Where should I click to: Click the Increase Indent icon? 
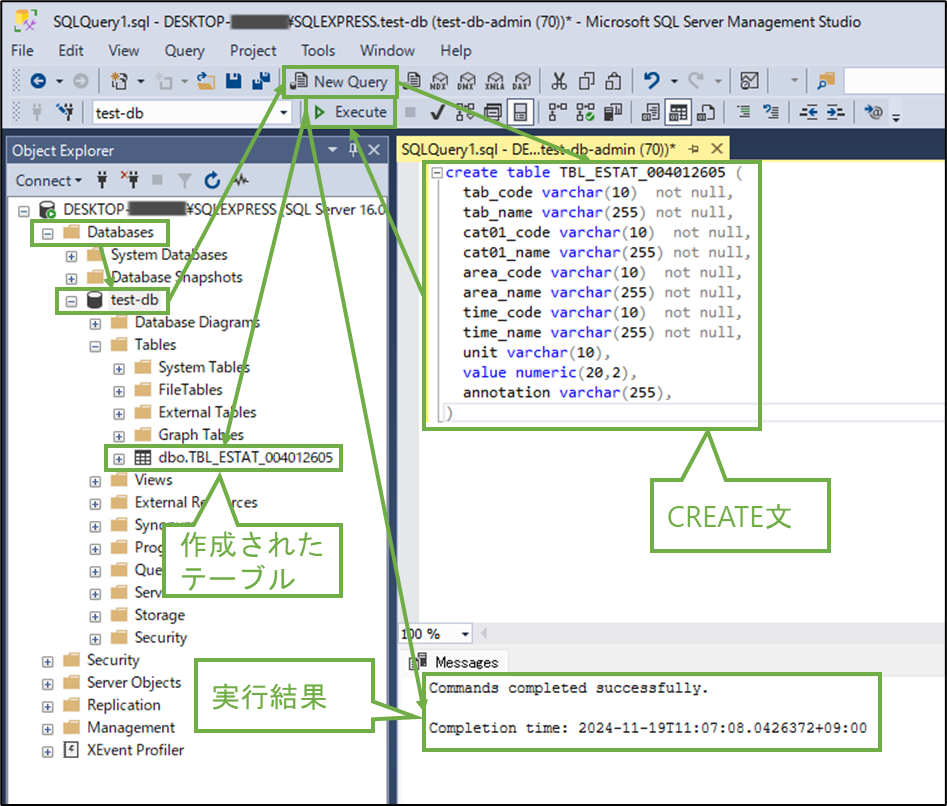pyautogui.click(x=835, y=112)
